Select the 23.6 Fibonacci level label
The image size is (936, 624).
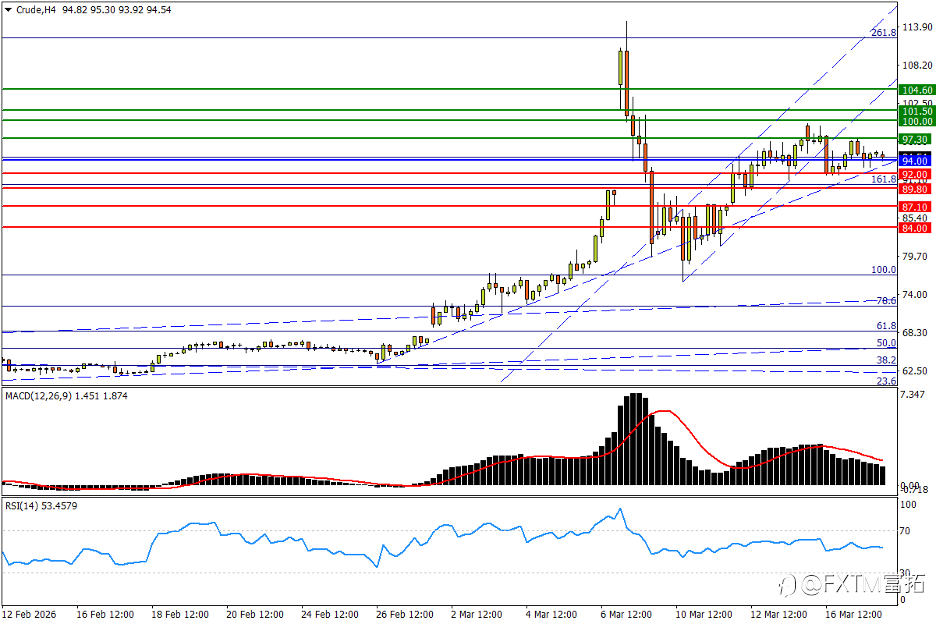886,381
